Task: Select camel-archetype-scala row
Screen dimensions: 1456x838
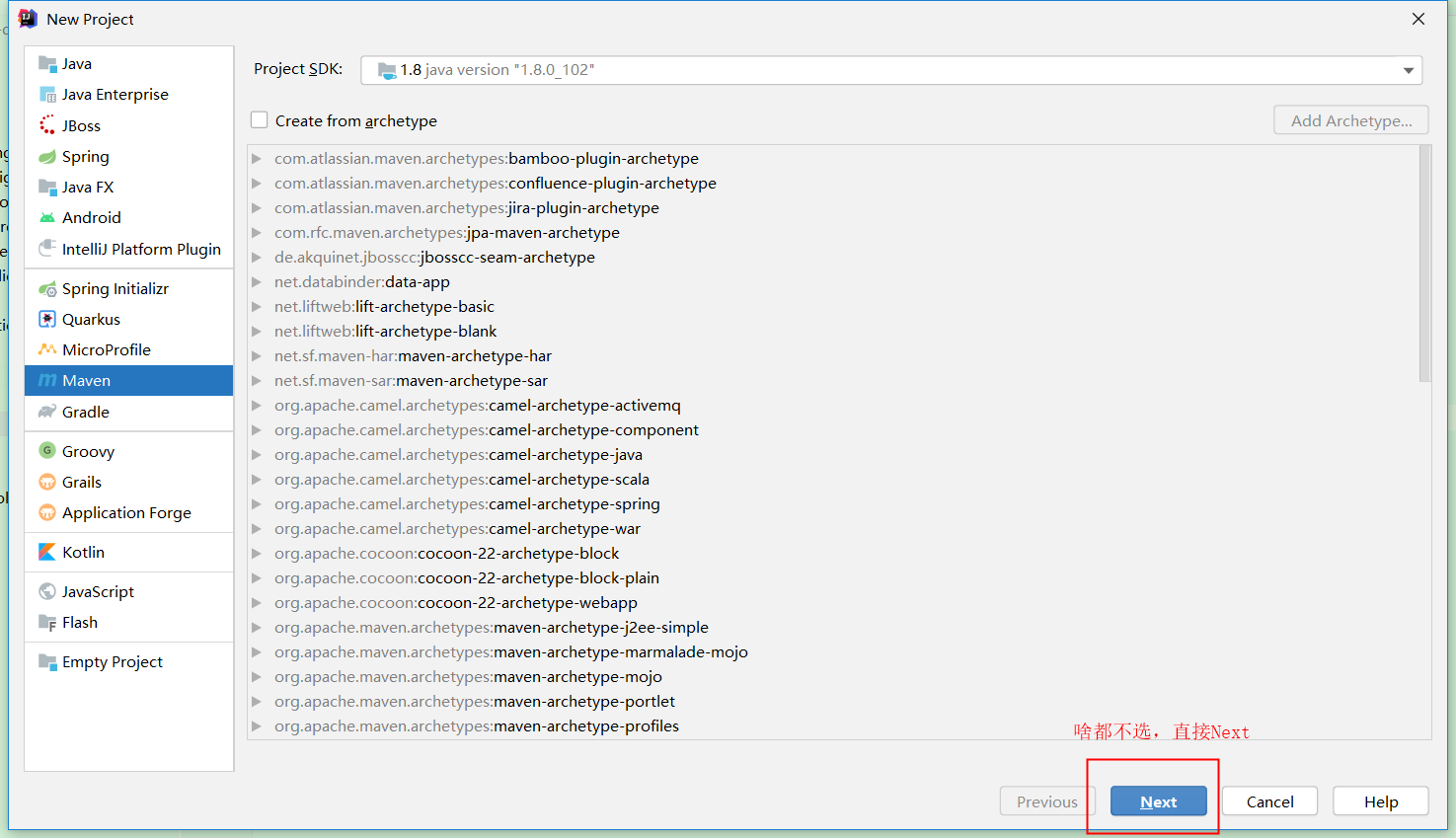Action: pos(832,479)
